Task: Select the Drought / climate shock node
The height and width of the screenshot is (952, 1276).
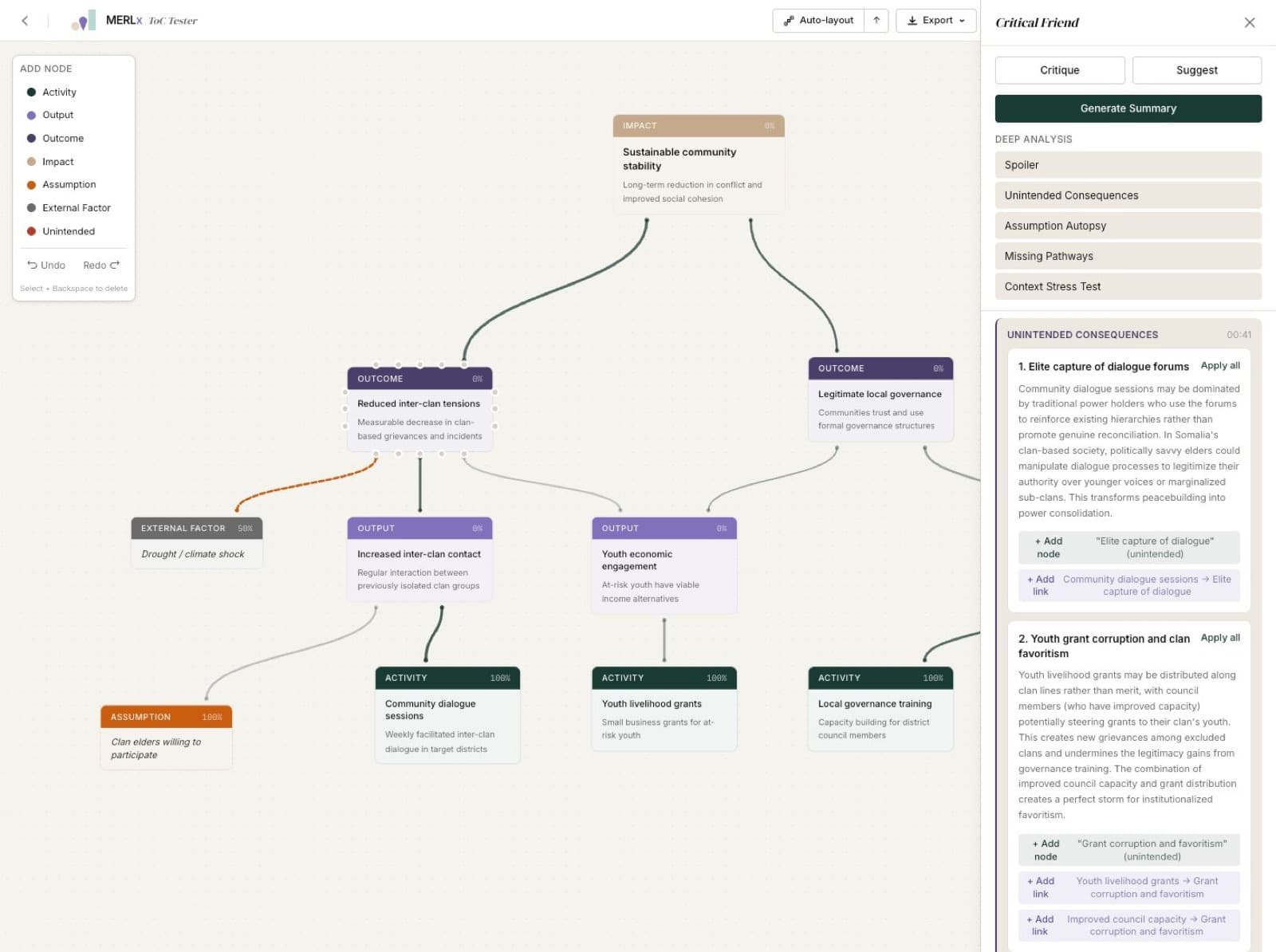Action: (197, 543)
